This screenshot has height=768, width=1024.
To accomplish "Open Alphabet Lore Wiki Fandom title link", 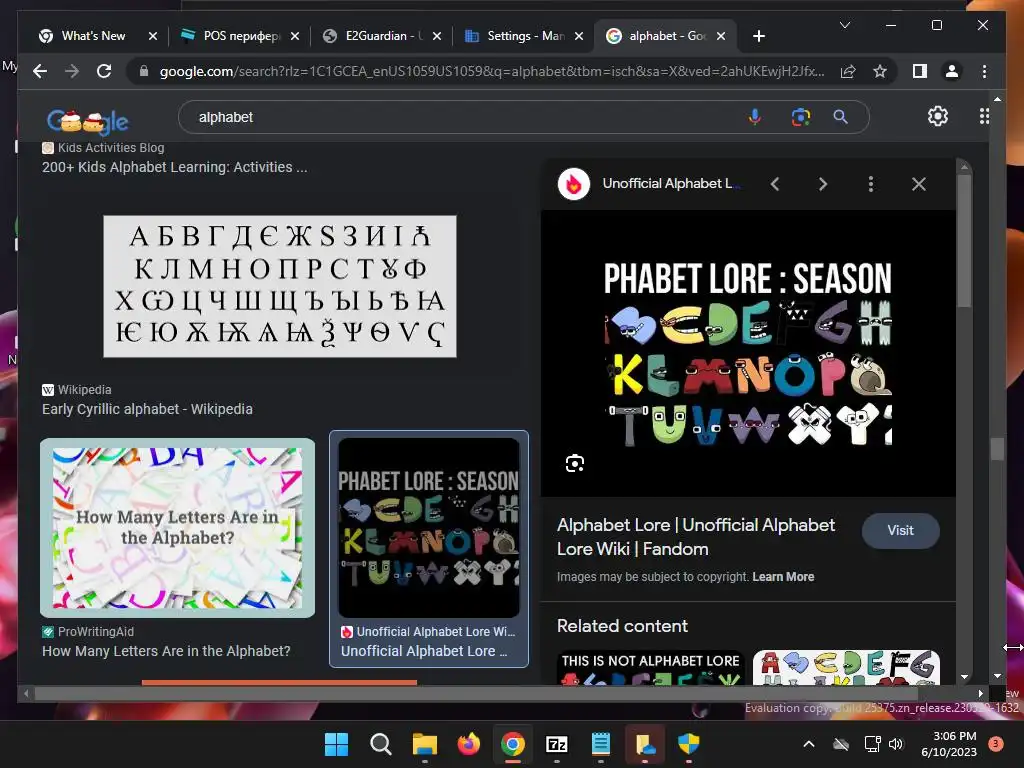I will [x=696, y=537].
